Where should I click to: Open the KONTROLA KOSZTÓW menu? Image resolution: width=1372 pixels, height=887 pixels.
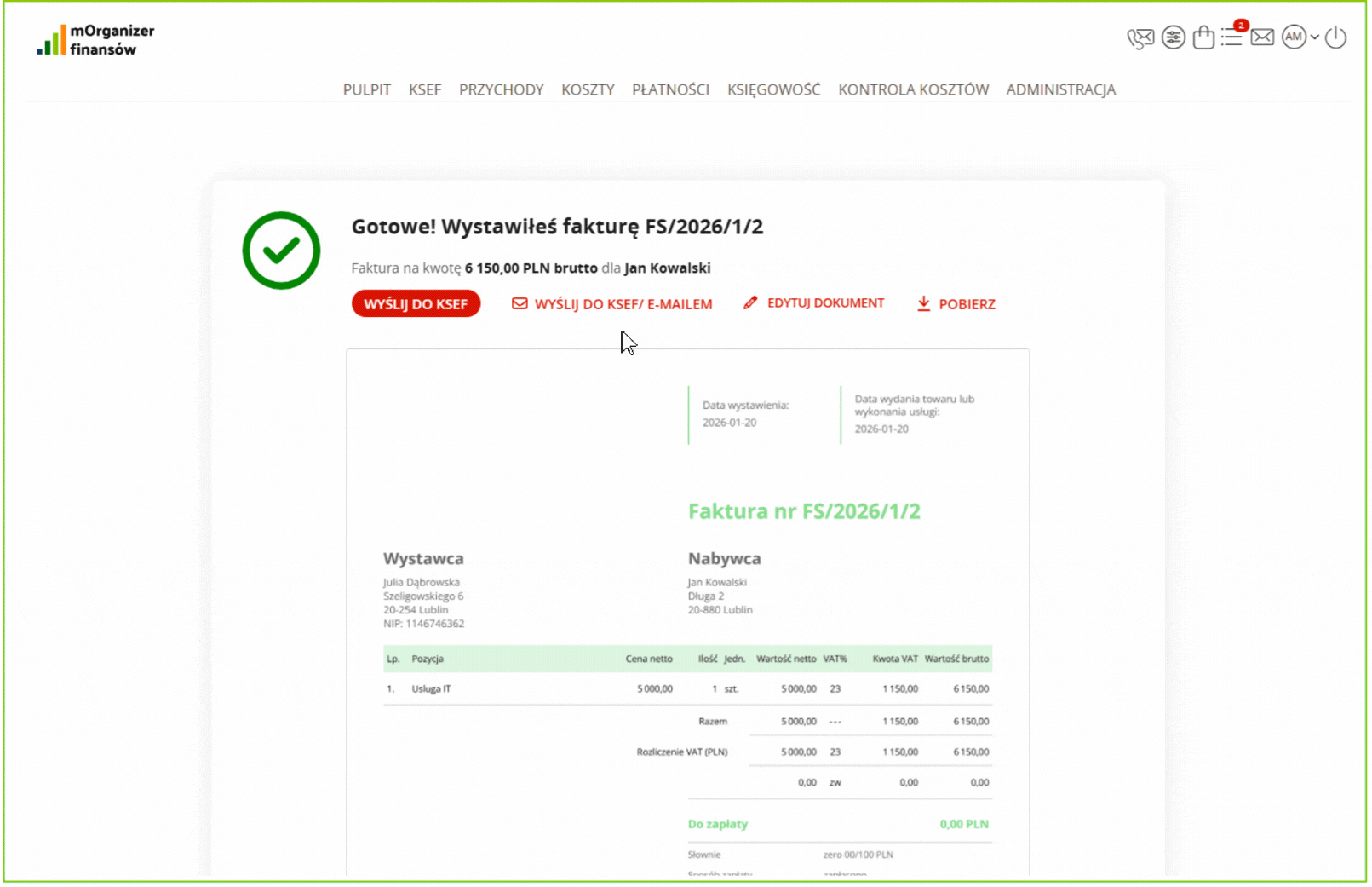pos(913,89)
